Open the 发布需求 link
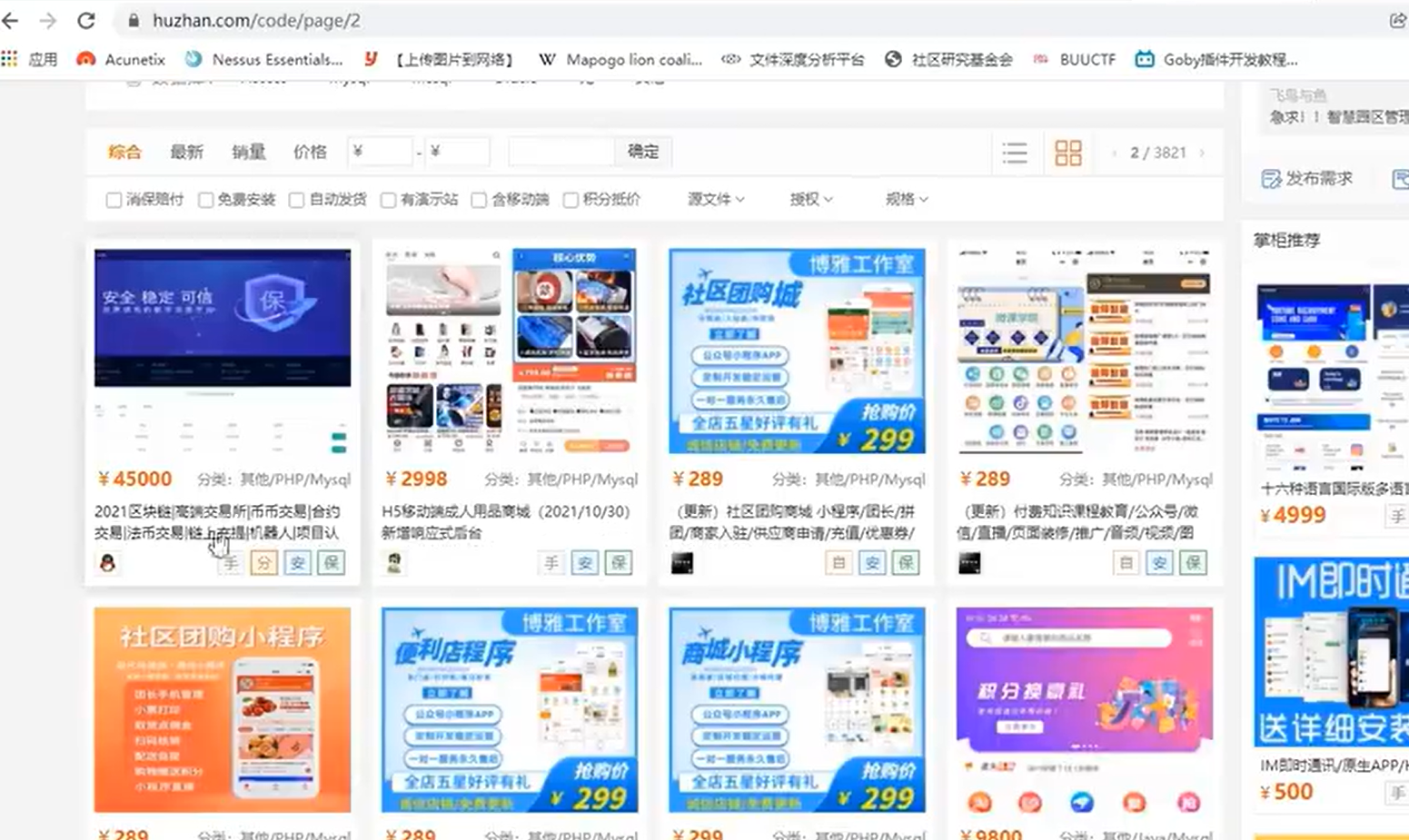Viewport: 1409px width, 840px height. pyautogui.click(x=1318, y=179)
